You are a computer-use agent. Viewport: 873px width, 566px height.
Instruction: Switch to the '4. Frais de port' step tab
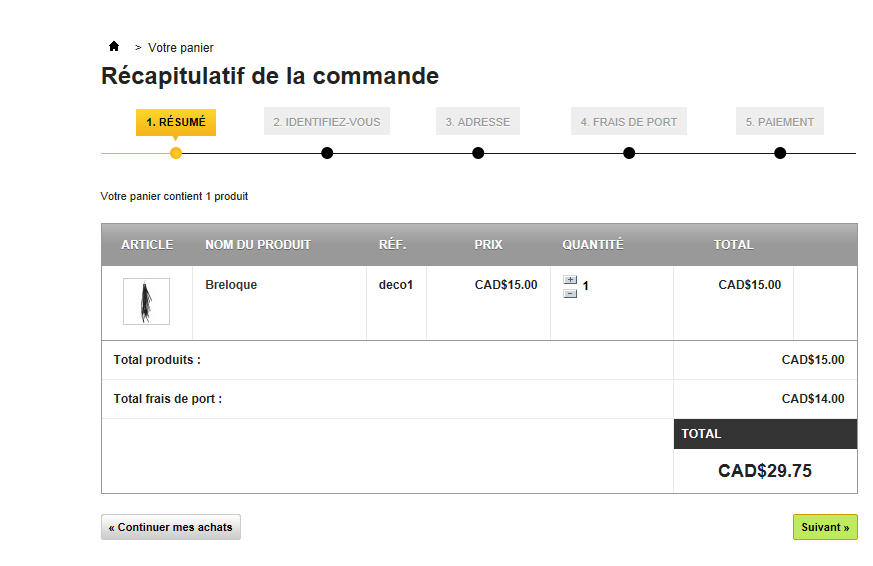629,122
